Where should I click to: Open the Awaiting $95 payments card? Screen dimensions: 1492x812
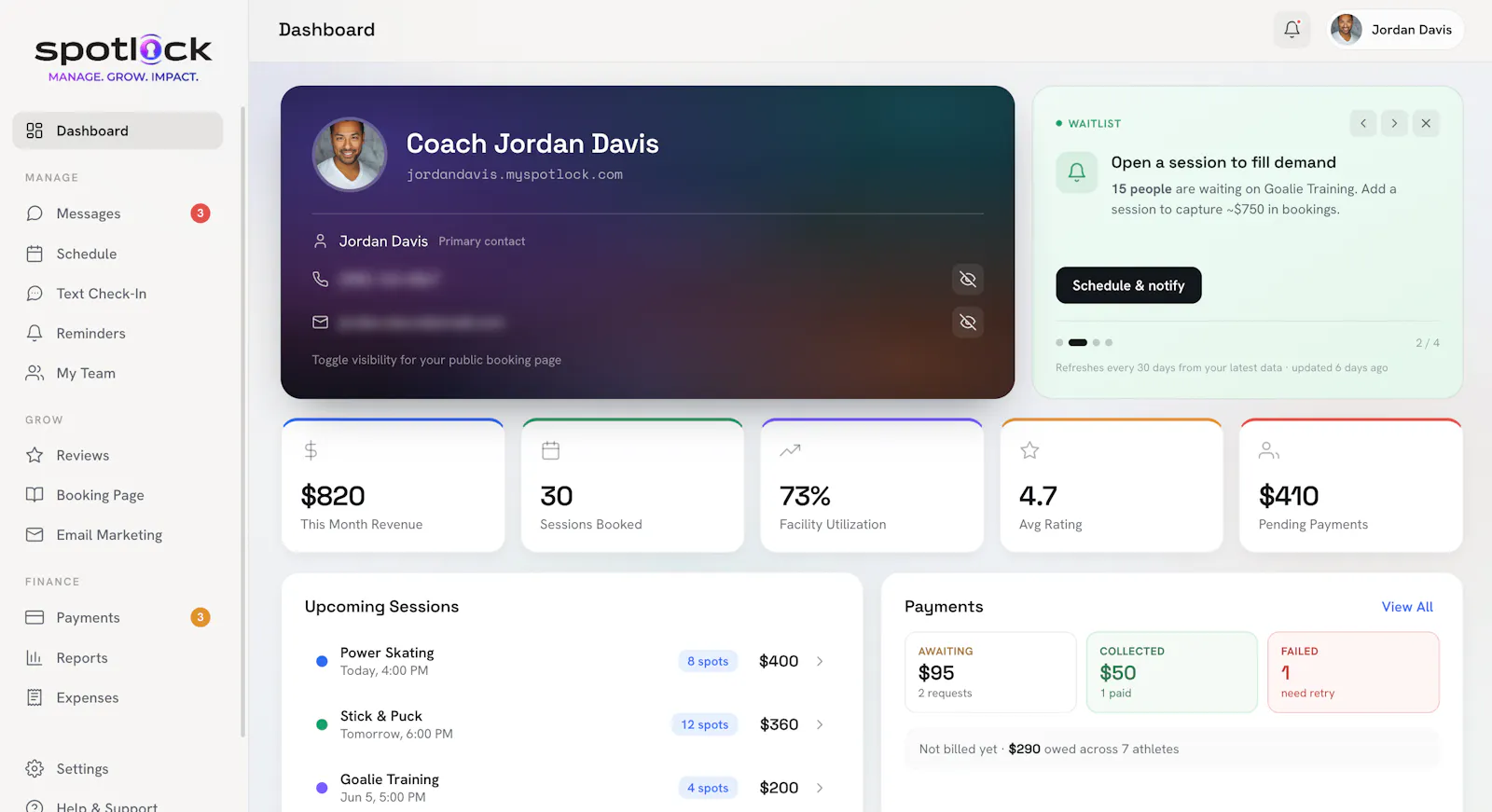pyautogui.click(x=990, y=672)
